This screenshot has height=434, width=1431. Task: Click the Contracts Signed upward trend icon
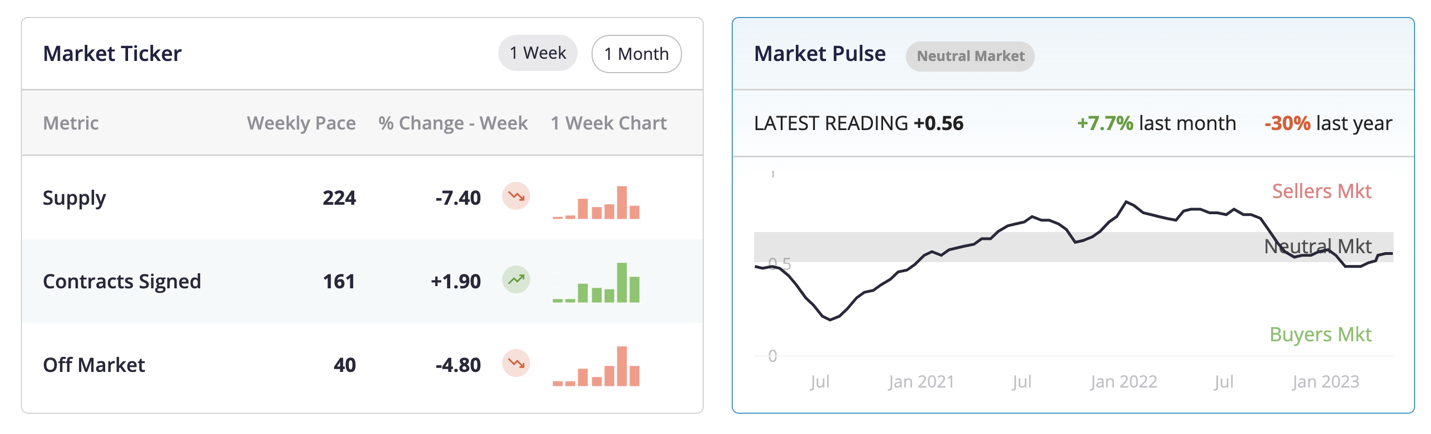pyautogui.click(x=516, y=280)
